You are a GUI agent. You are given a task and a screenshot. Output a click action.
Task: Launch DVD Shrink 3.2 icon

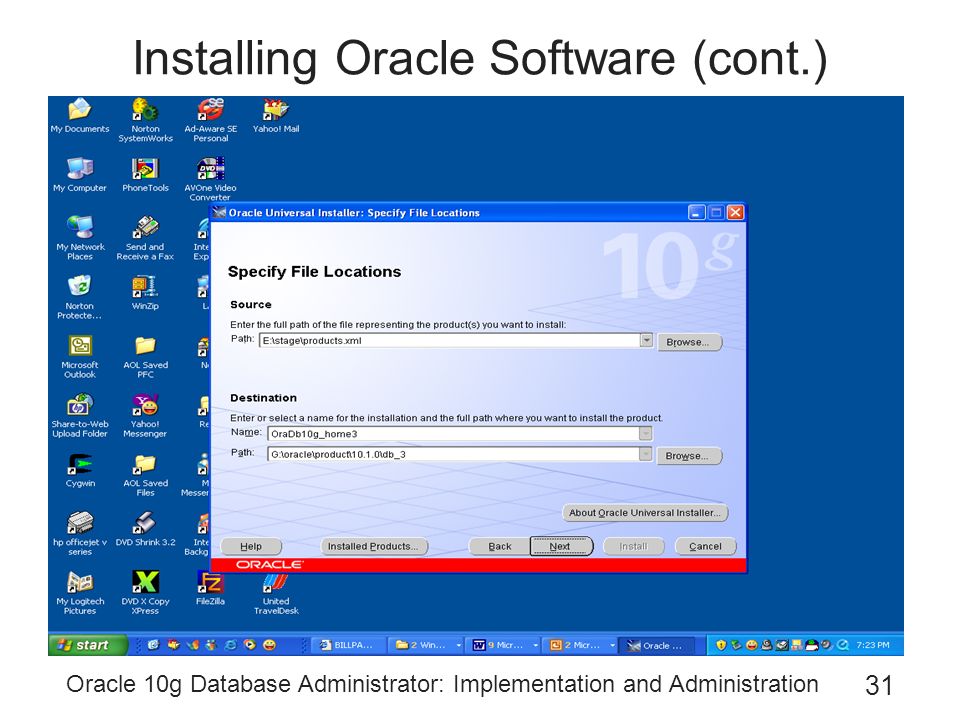coord(145,529)
